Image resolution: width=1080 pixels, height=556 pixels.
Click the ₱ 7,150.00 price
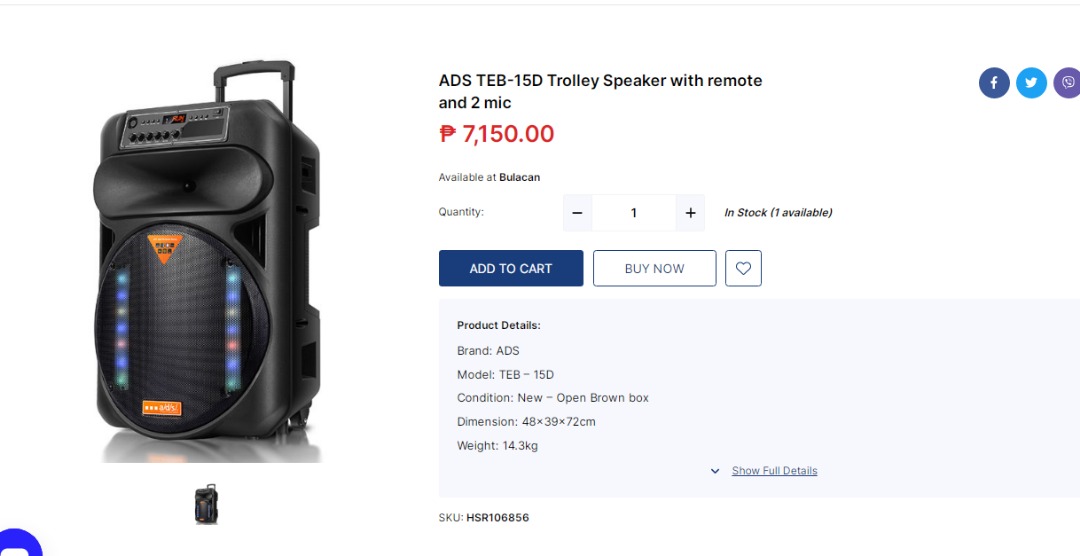497,134
